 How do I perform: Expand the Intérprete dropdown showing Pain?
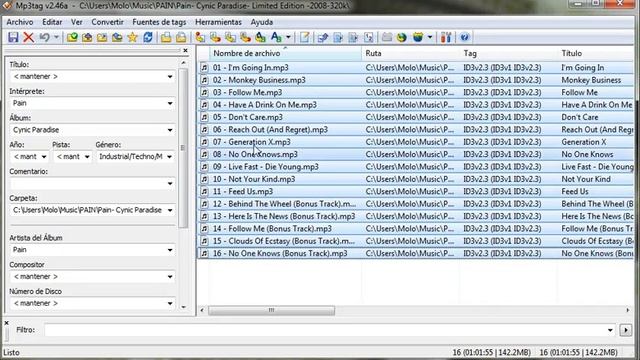pos(170,103)
